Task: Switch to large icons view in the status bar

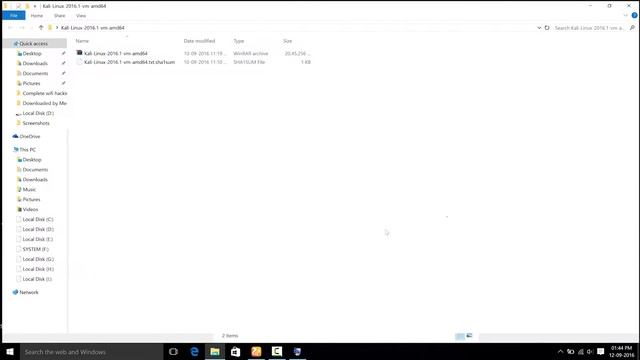Action: tap(469, 336)
